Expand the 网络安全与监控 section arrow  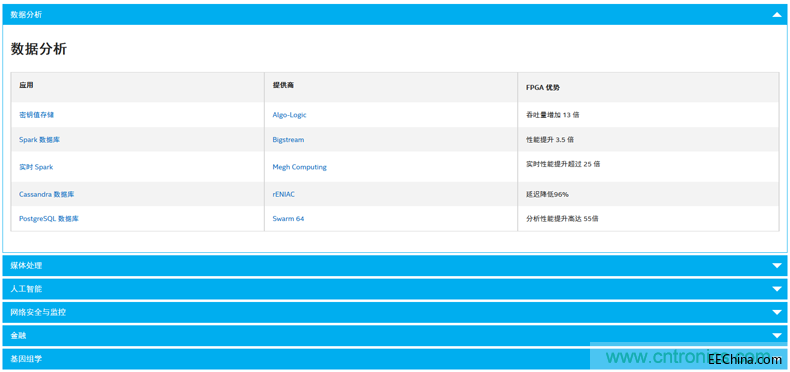[776, 312]
